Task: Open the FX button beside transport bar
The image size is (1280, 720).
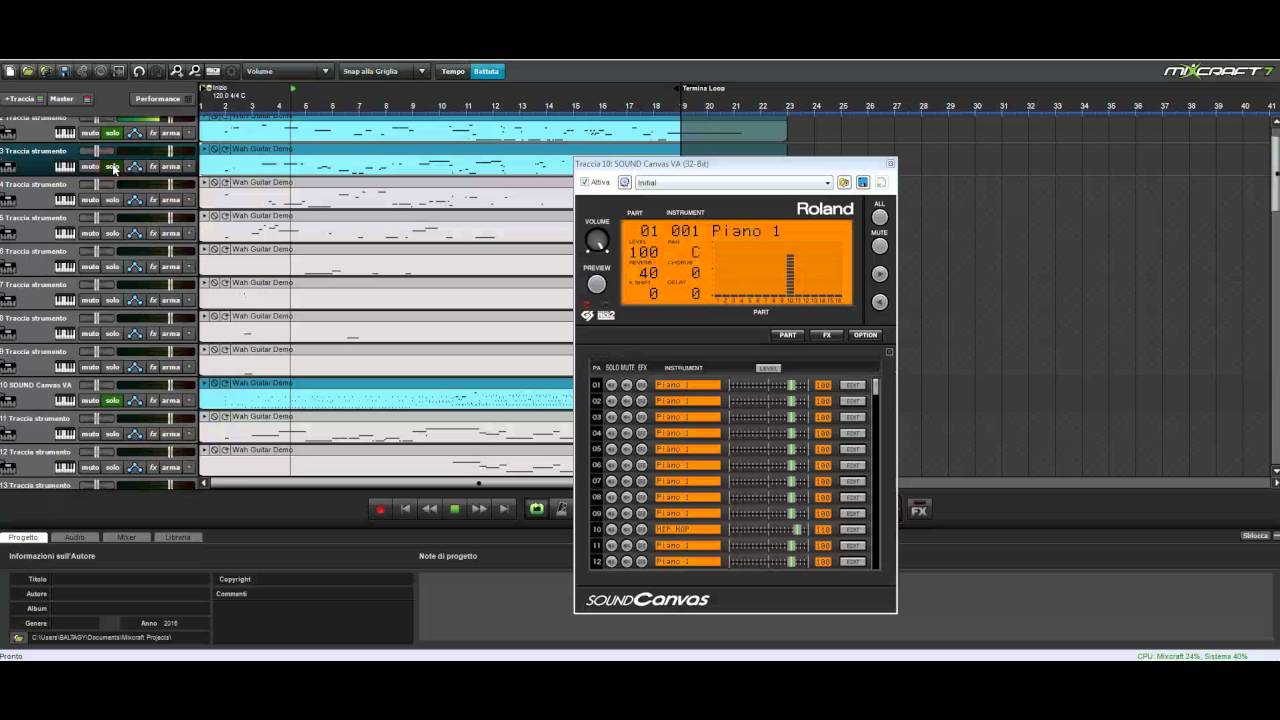Action: [x=919, y=510]
